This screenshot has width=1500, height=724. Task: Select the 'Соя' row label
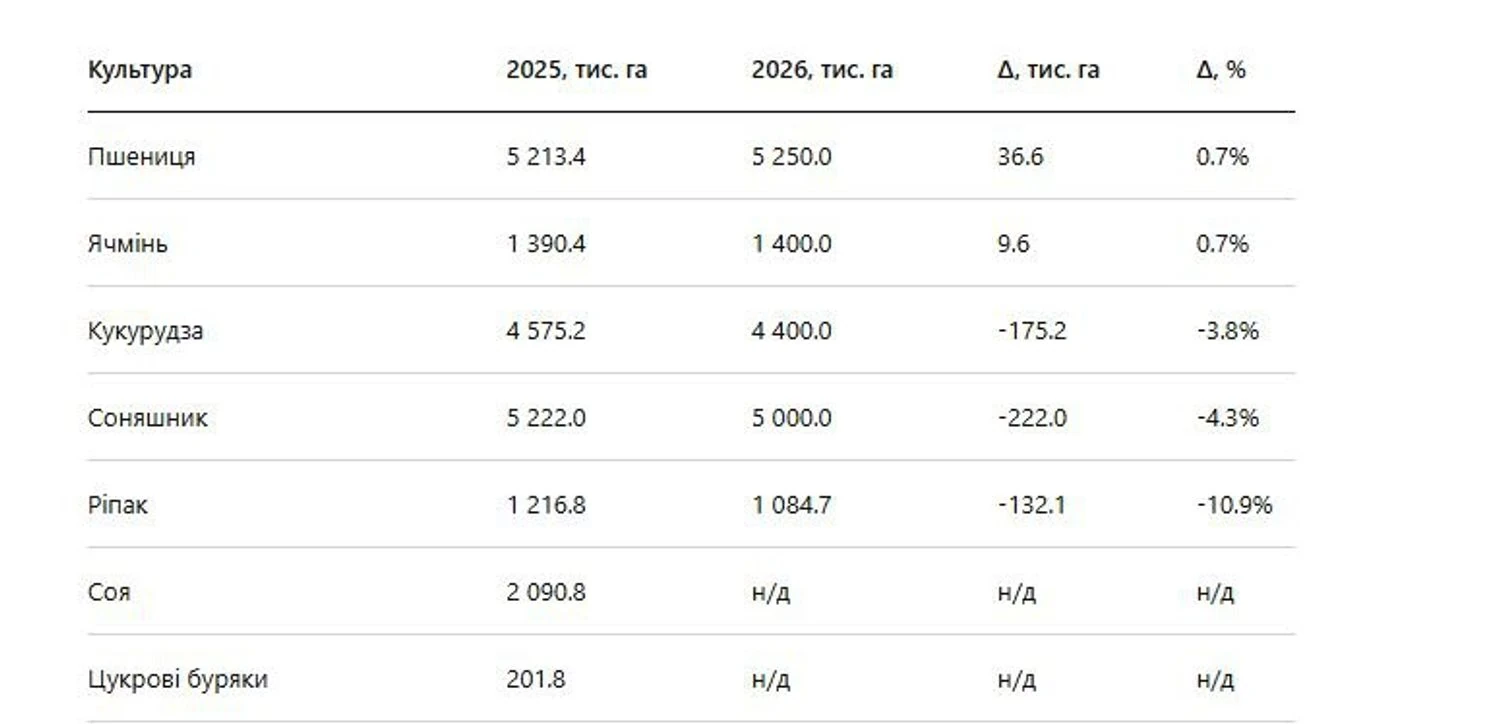click(x=109, y=592)
